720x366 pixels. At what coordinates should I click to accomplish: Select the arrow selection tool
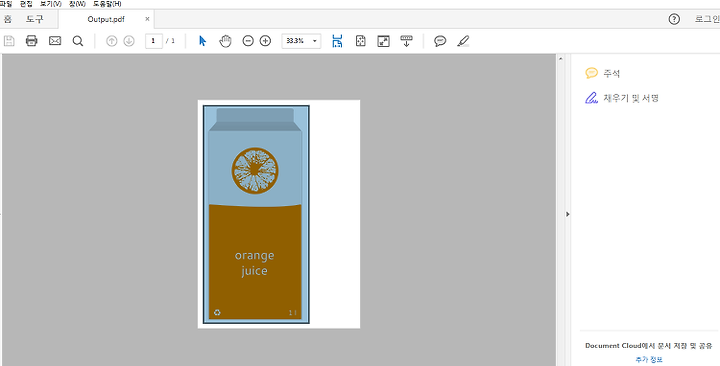(202, 41)
